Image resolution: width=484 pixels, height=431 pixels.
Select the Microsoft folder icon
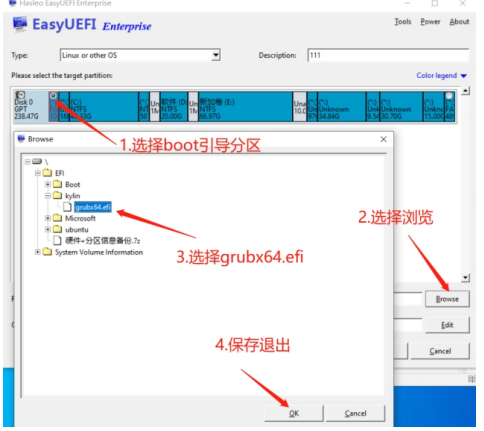tap(58, 218)
